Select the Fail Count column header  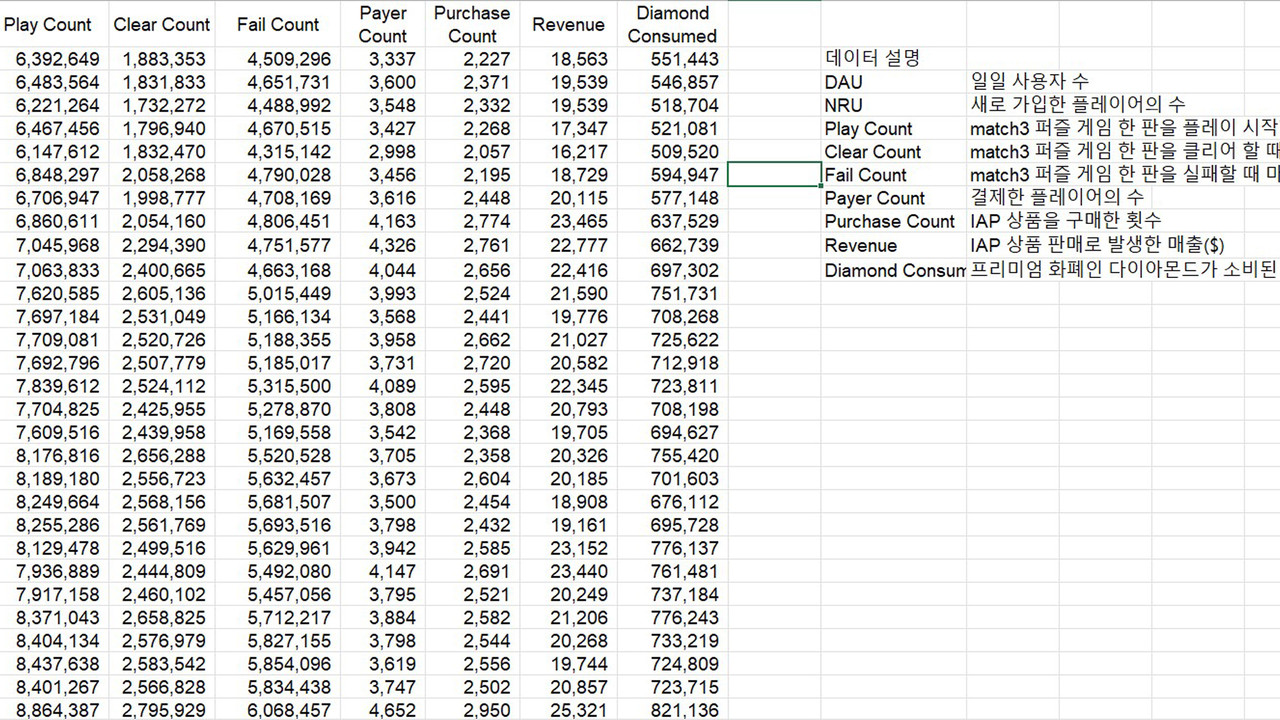click(x=277, y=24)
